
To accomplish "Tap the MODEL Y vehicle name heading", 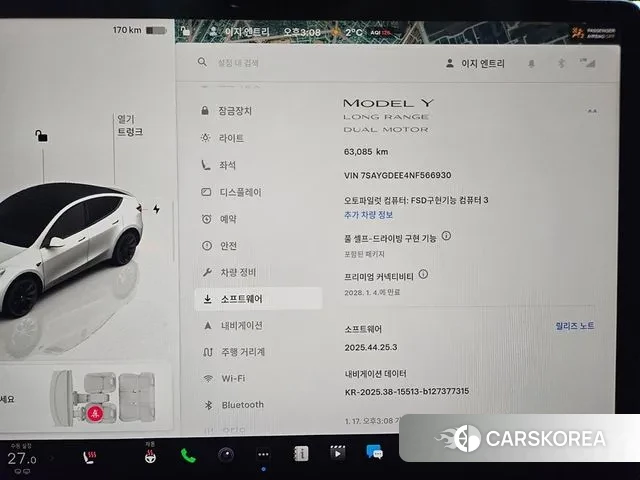I will click(x=388, y=103).
